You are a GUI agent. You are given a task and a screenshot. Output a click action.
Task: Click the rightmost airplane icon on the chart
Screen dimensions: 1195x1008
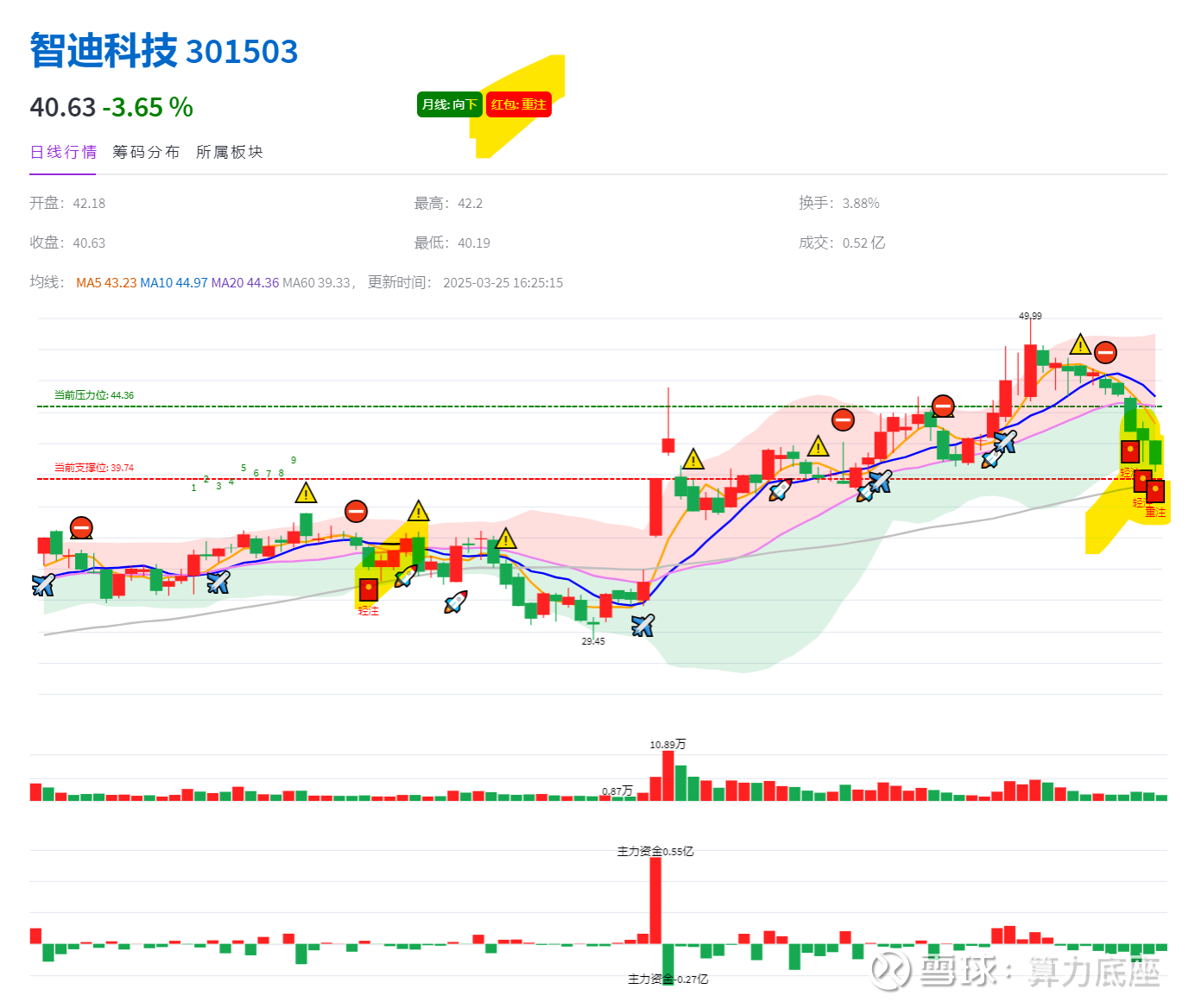[x=1005, y=441]
